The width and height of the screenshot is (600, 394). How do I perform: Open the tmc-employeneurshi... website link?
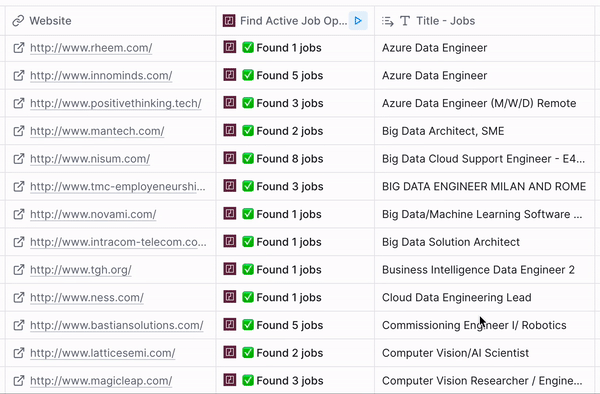point(118,186)
